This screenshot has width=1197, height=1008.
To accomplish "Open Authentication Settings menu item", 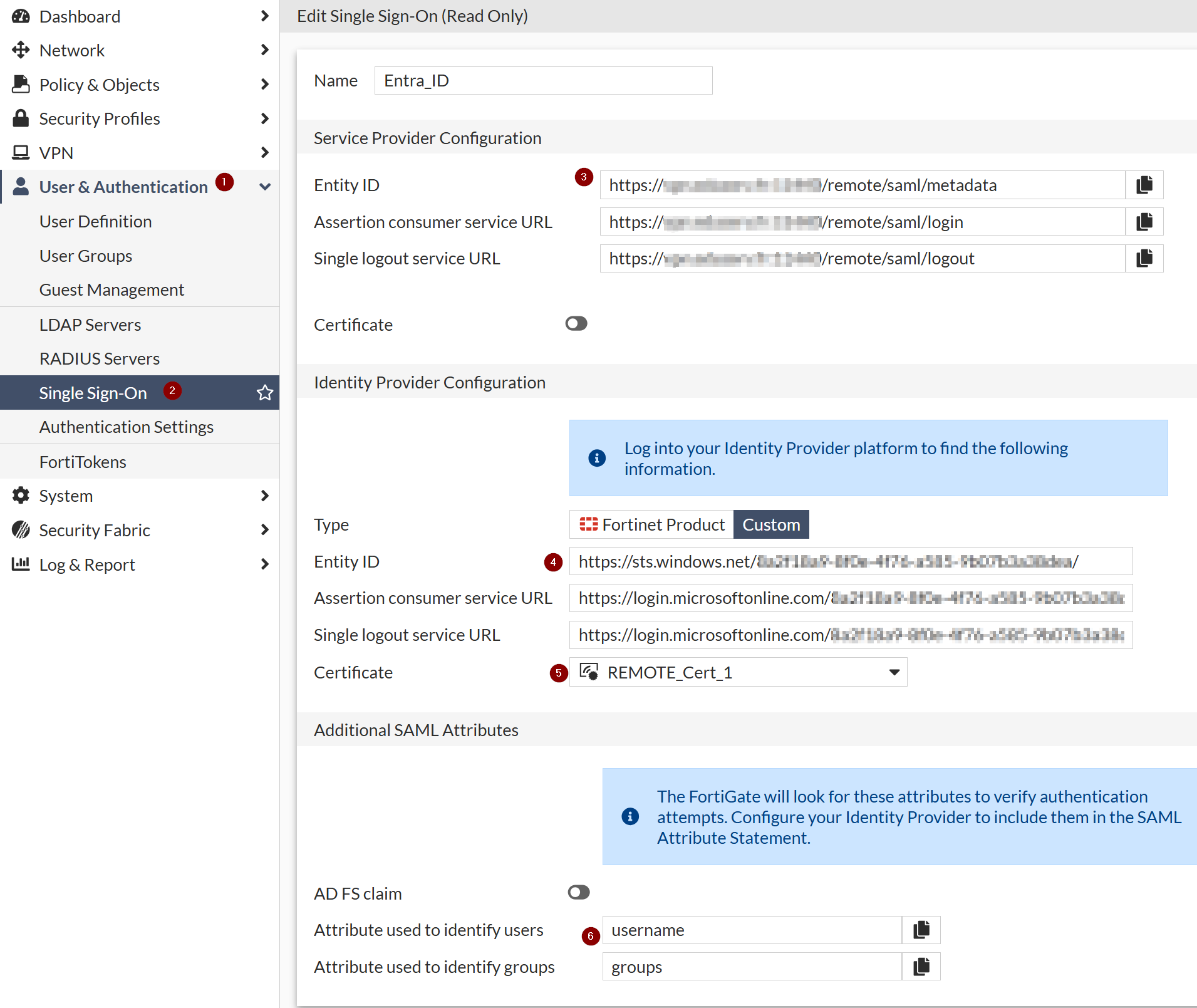I will [x=127, y=427].
